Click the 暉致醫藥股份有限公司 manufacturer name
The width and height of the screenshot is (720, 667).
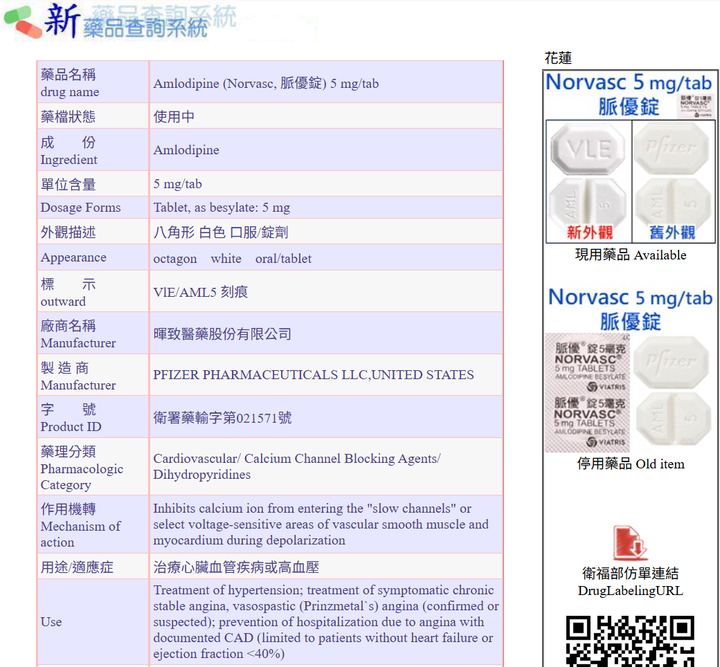(222, 334)
